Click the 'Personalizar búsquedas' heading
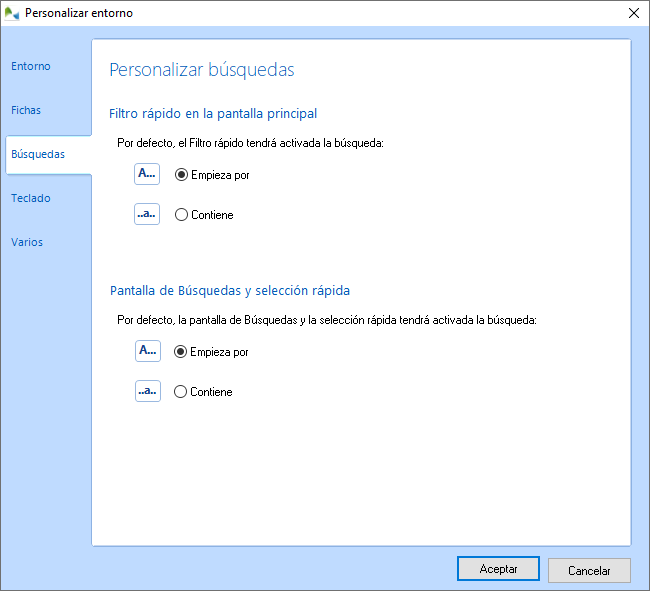Viewport: 650px width, 591px height. click(x=202, y=70)
